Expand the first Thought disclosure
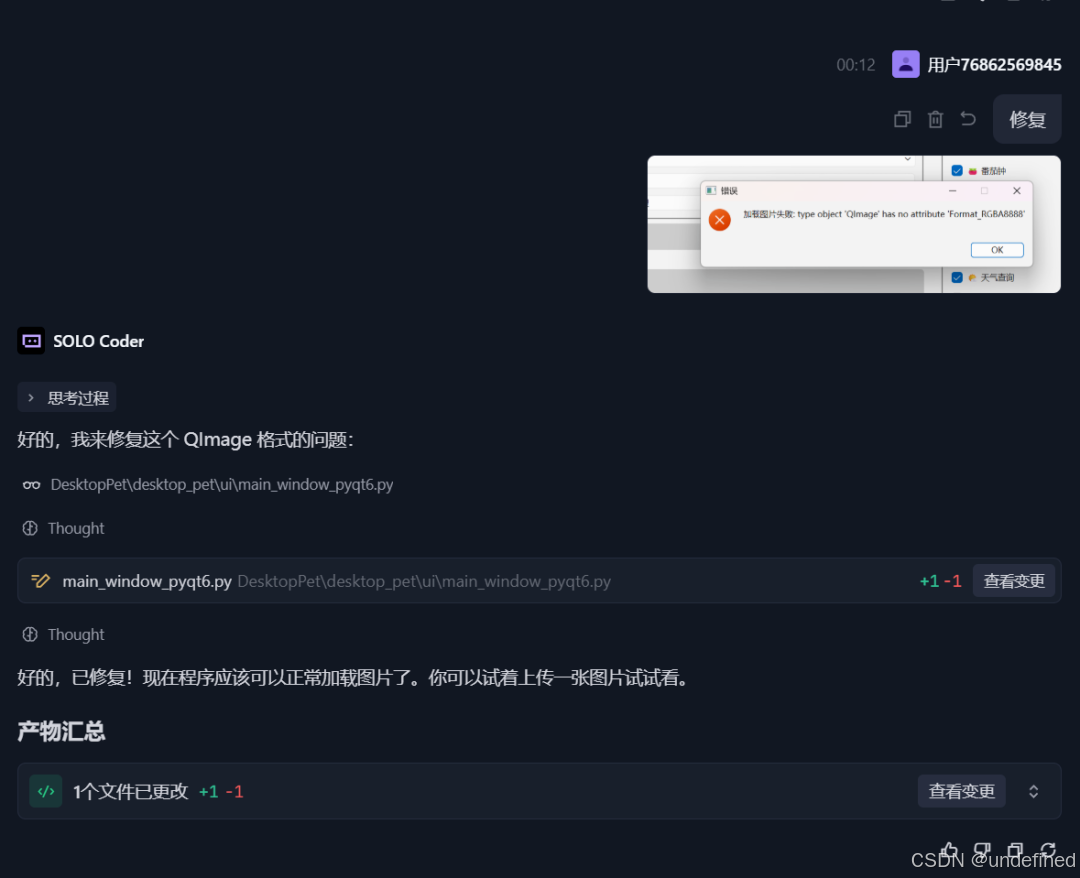Image resolution: width=1080 pixels, height=878 pixels. tap(63, 528)
